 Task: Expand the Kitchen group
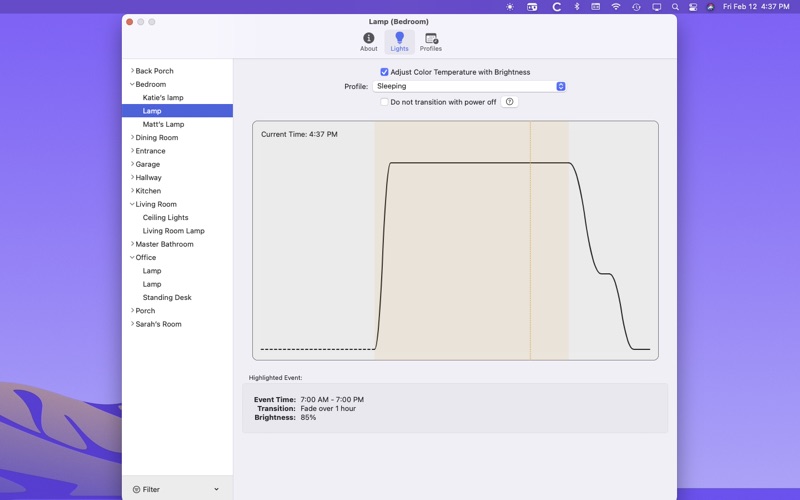click(132, 191)
